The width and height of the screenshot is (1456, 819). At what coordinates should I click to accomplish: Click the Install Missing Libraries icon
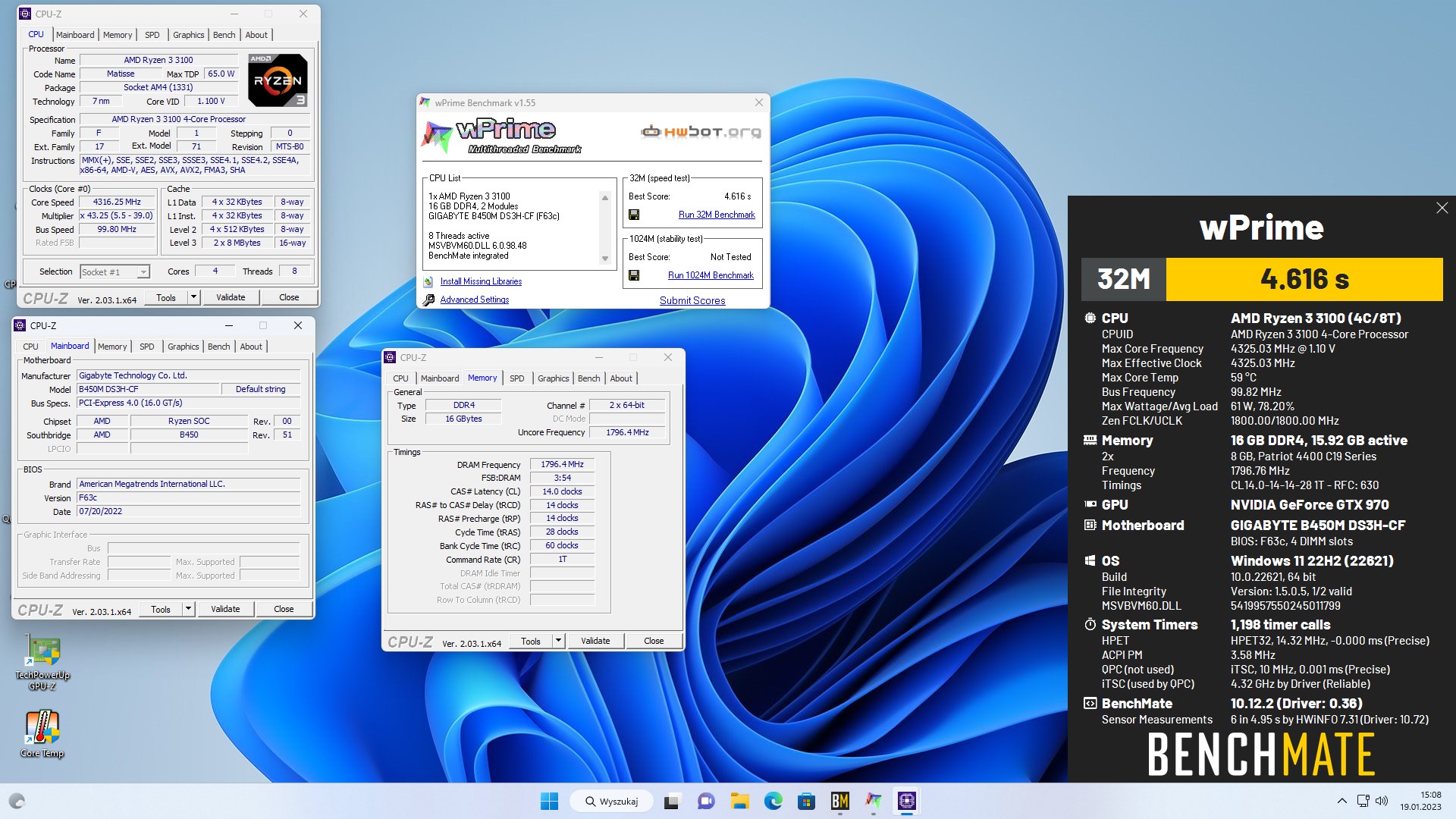tap(428, 281)
